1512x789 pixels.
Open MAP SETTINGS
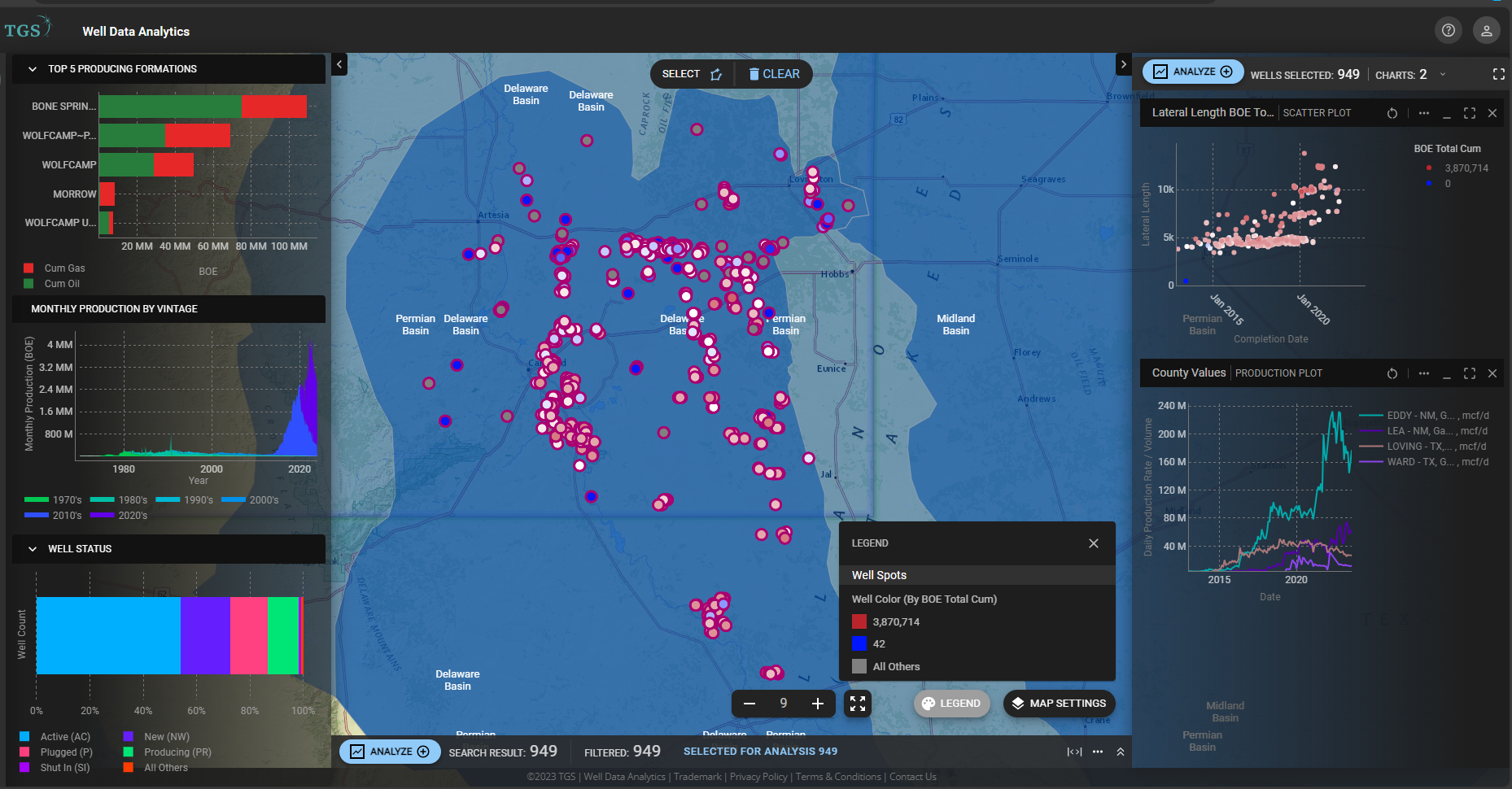[x=1059, y=704]
